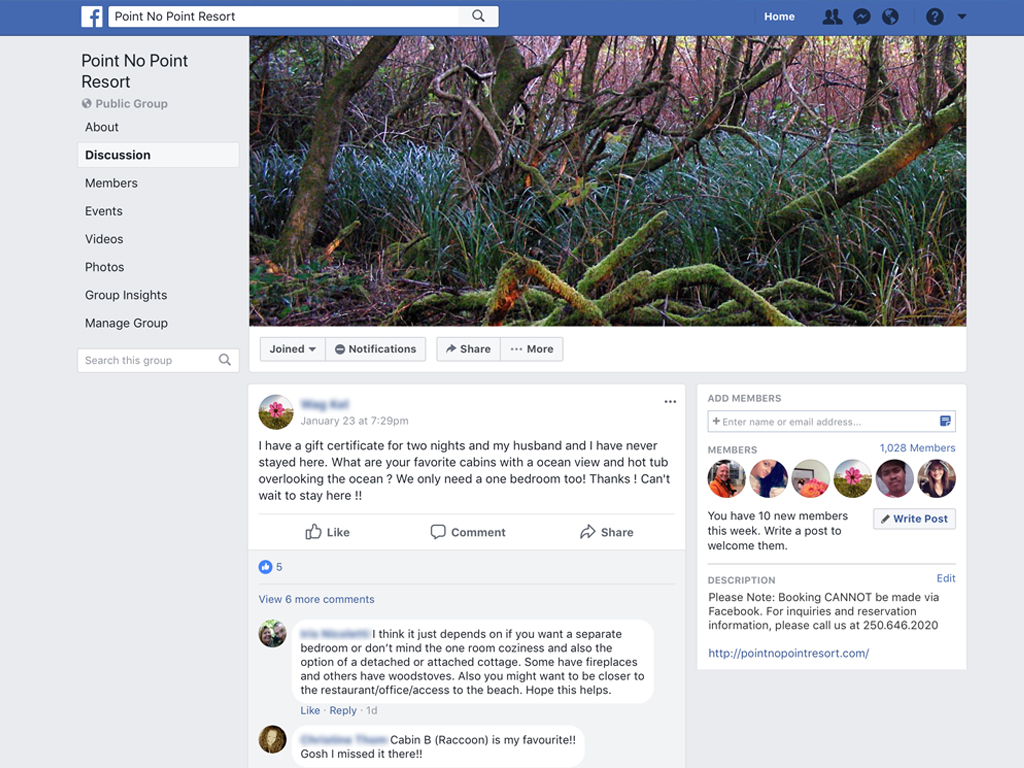Open the pointnopointresort.com link
Viewport: 1024px width, 768px height.
coord(788,653)
